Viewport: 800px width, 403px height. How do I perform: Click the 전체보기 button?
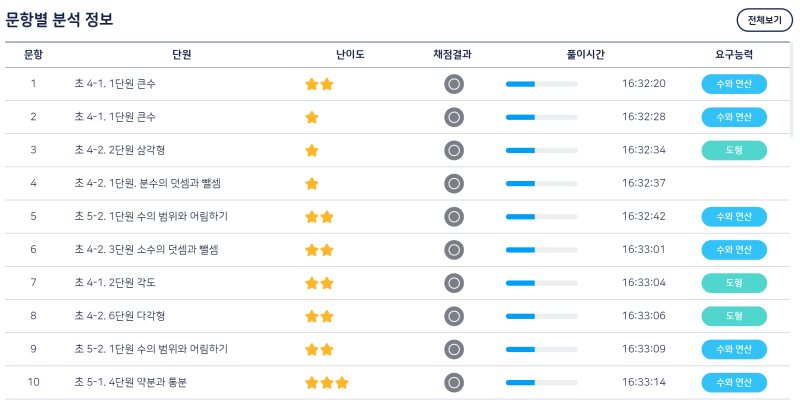point(764,20)
